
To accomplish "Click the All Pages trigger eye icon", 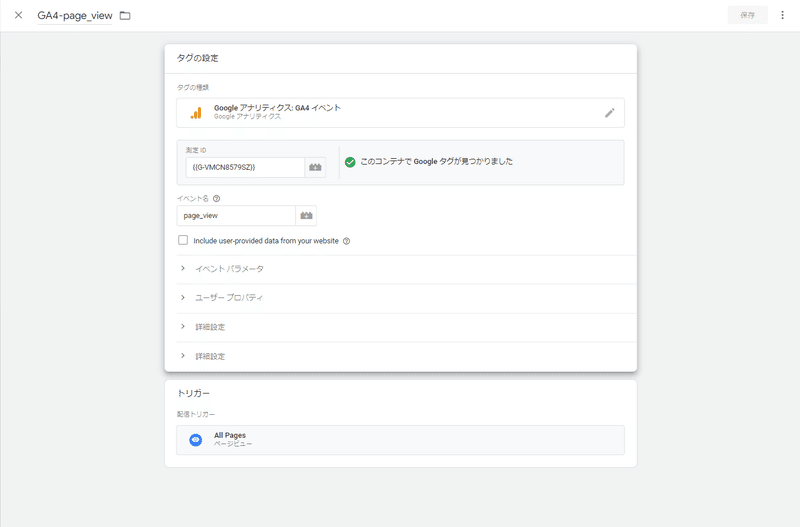I will click(196, 440).
